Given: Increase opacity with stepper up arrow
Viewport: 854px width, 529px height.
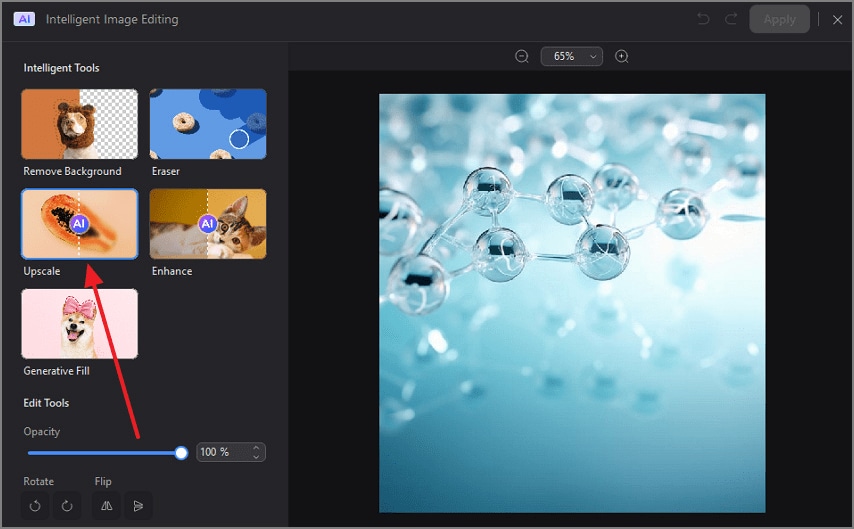Looking at the screenshot, I should 256,448.
